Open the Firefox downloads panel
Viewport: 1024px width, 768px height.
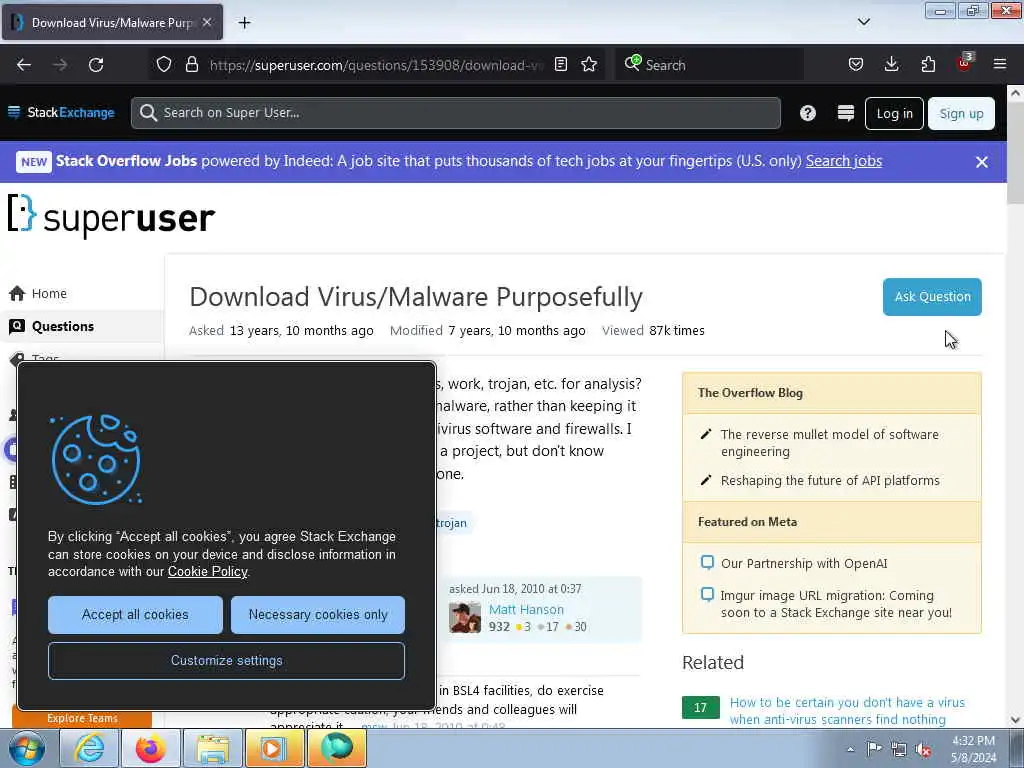coord(891,65)
